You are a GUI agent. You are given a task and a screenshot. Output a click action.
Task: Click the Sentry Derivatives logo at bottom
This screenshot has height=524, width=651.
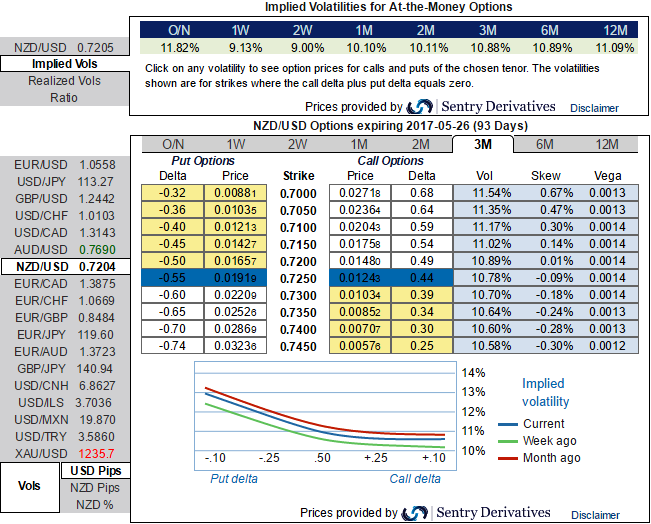click(476, 513)
